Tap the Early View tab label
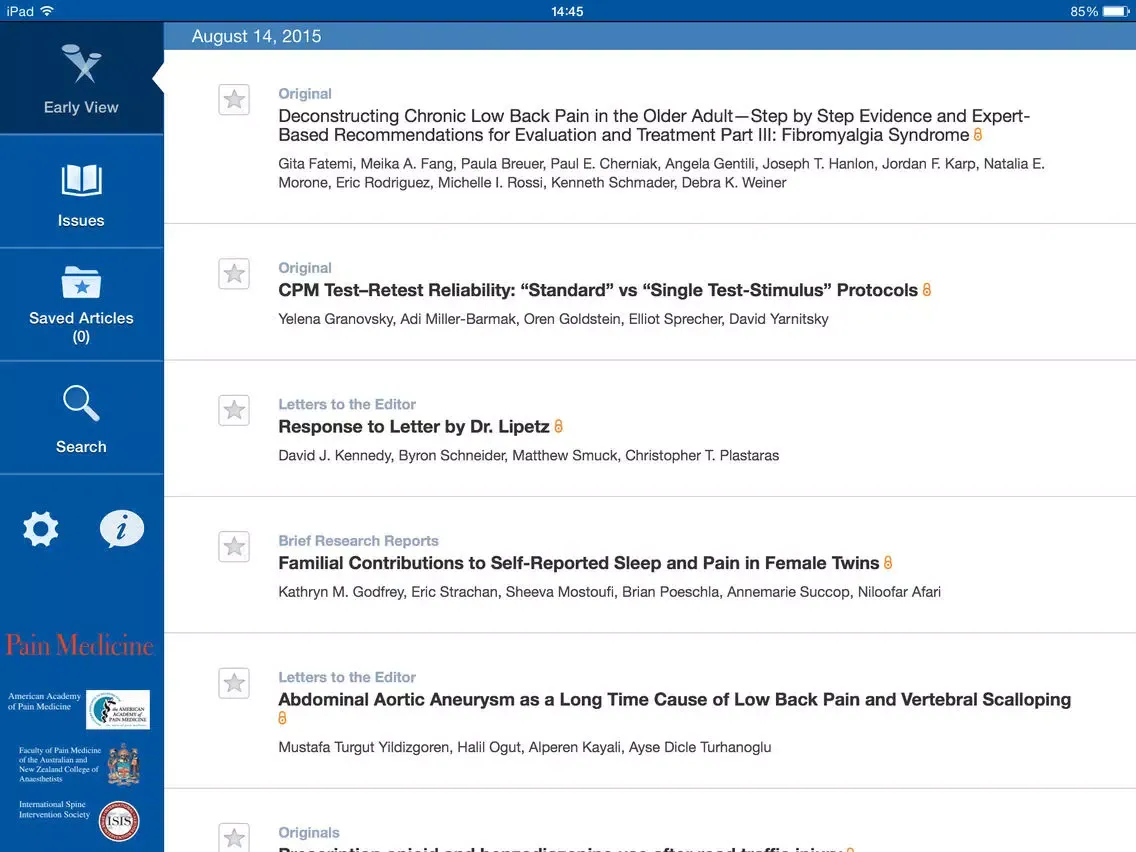 80,107
